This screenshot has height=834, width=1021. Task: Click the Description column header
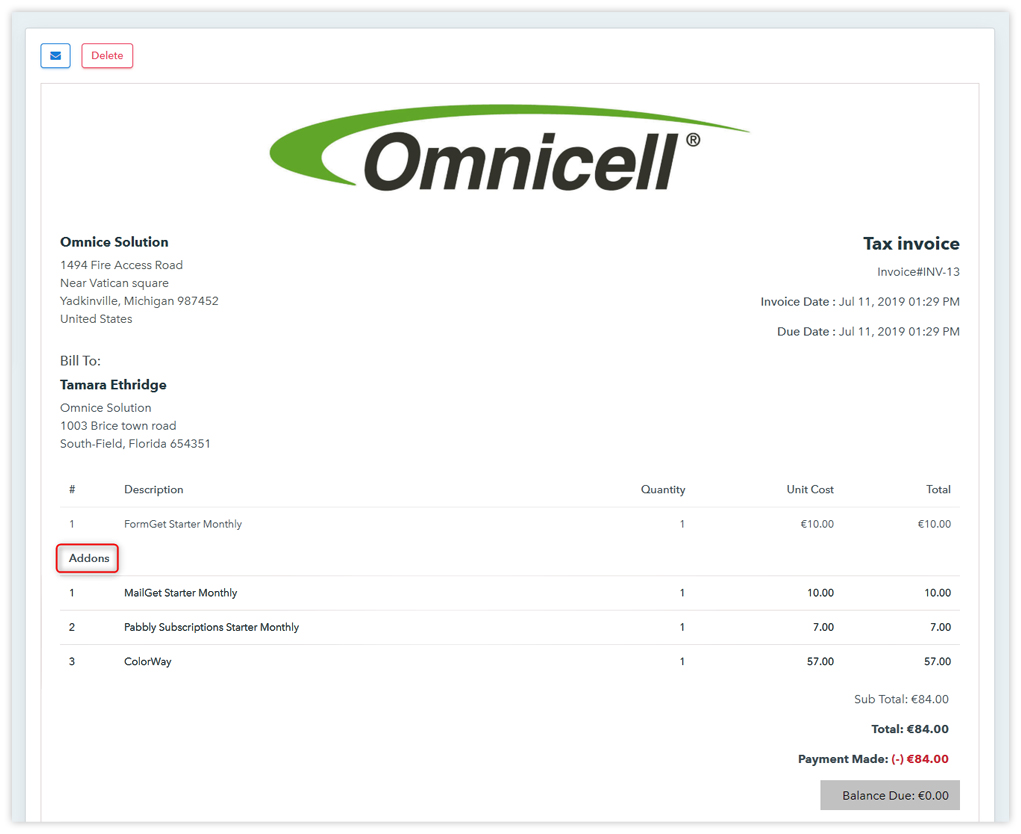154,490
